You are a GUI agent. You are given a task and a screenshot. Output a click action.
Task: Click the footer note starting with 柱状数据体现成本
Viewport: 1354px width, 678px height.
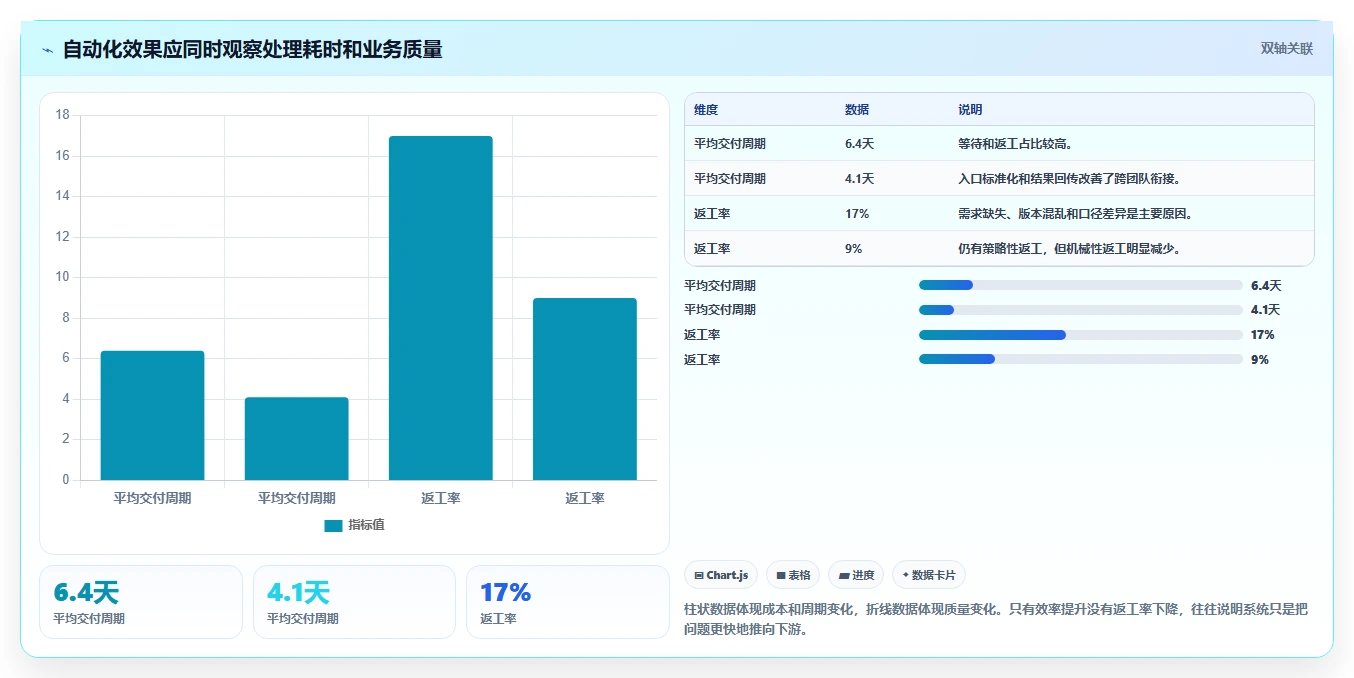[996, 619]
